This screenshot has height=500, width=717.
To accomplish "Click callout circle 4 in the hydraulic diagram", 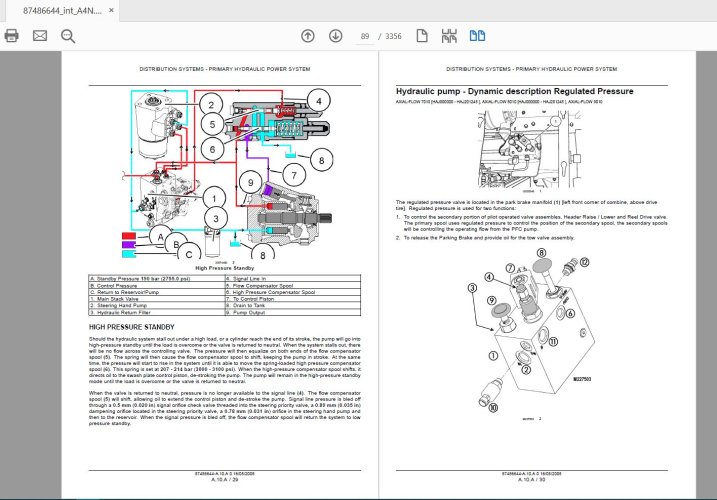I will click(319, 101).
